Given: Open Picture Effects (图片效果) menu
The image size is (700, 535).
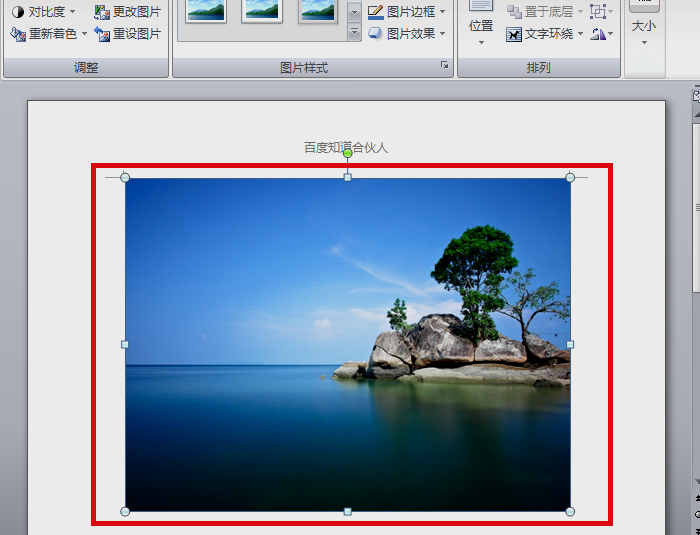Looking at the screenshot, I should pos(406,34).
